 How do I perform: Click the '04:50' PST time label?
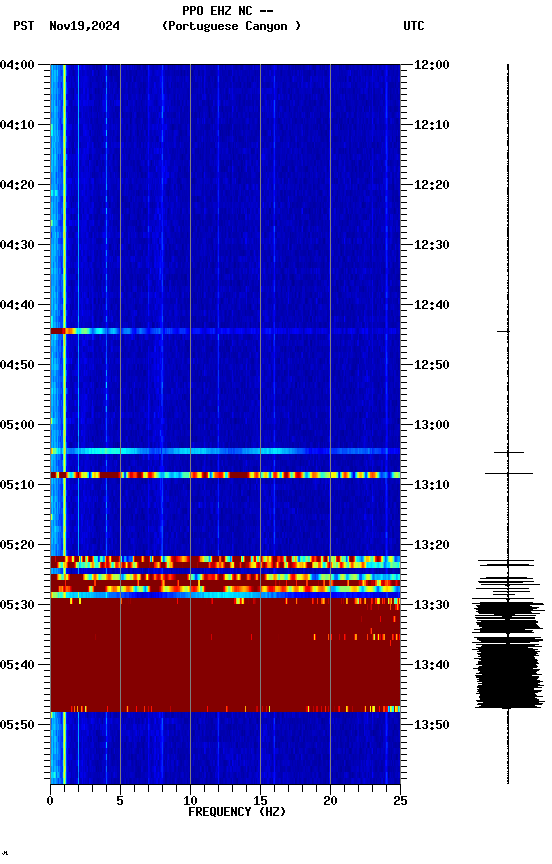[x=17, y=365]
